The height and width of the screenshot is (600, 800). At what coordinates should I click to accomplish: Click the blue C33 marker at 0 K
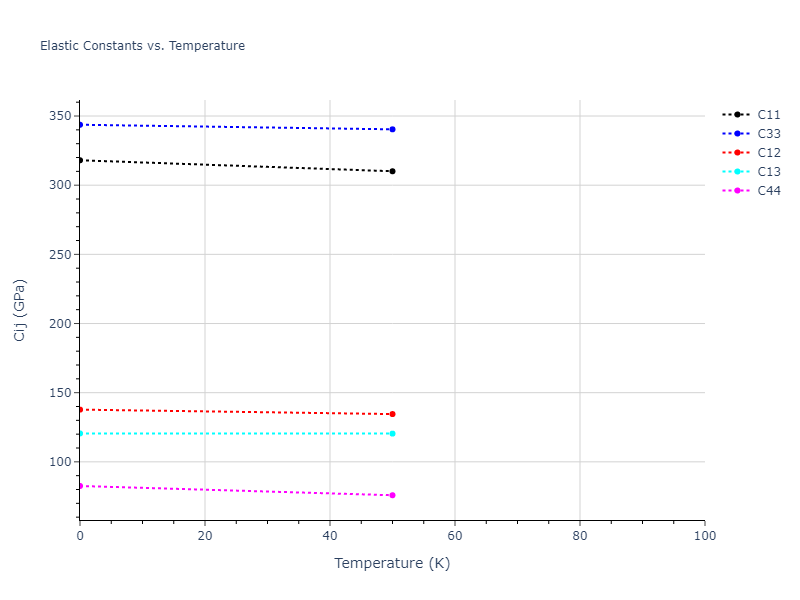pos(80,125)
